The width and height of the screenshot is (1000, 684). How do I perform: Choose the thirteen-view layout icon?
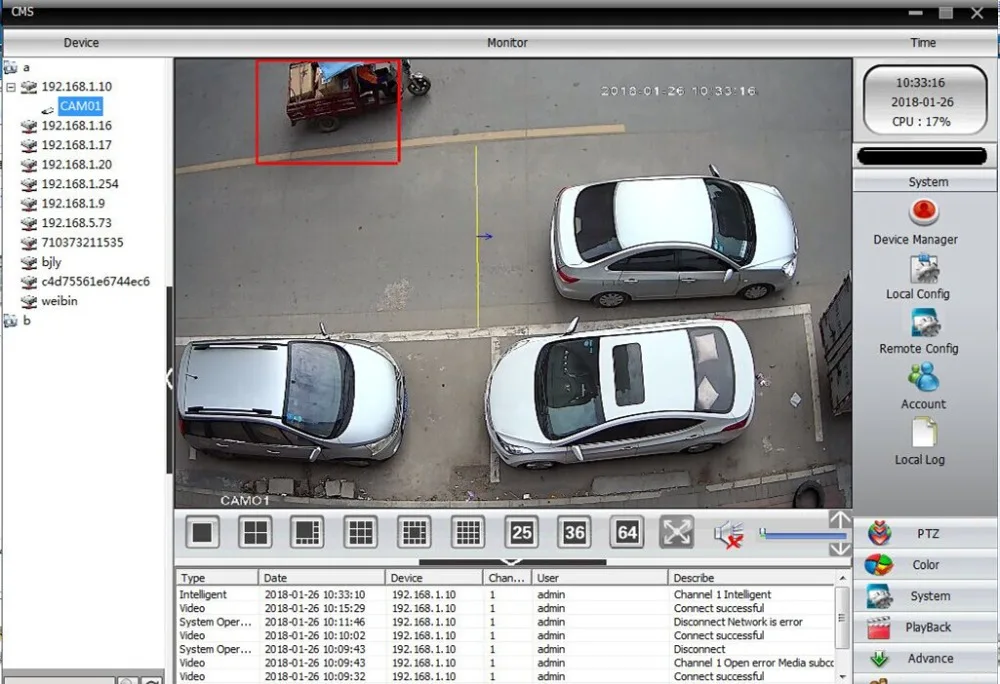(x=415, y=532)
